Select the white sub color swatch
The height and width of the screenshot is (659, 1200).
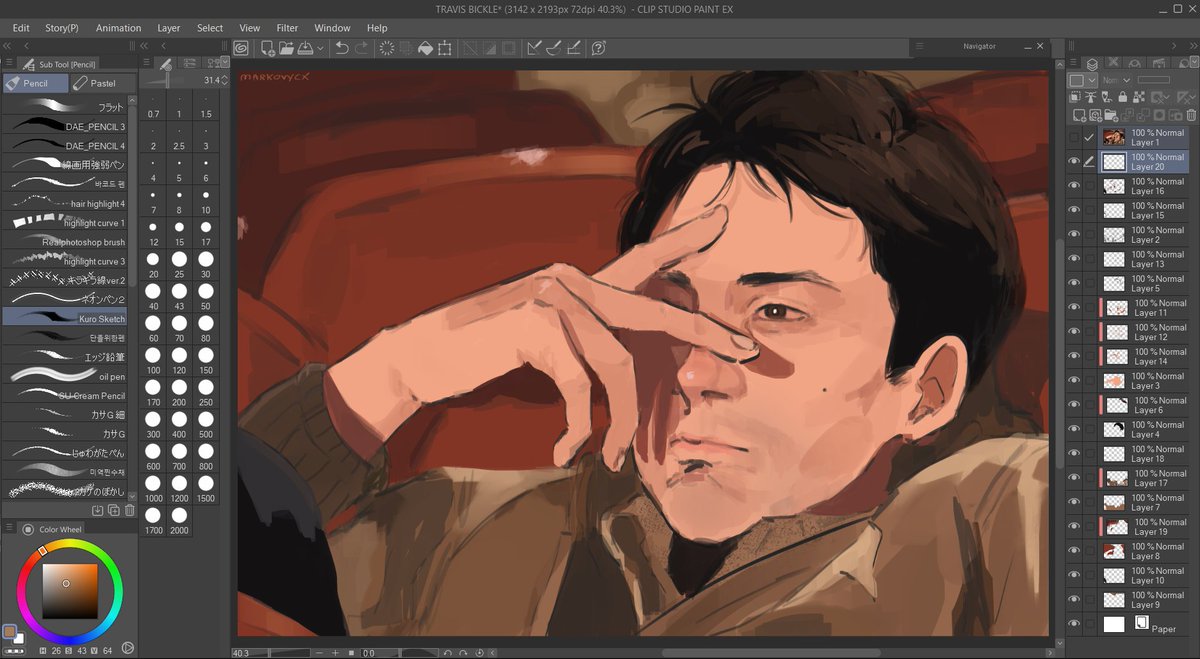point(19,638)
